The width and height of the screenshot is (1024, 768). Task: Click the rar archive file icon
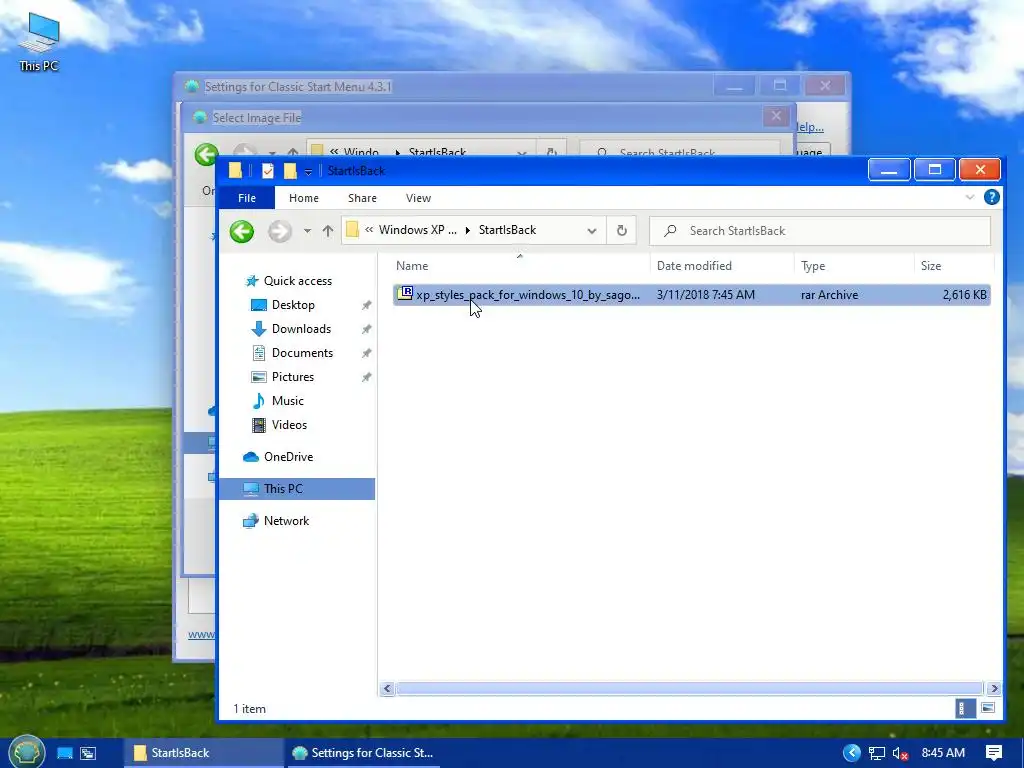tap(405, 294)
